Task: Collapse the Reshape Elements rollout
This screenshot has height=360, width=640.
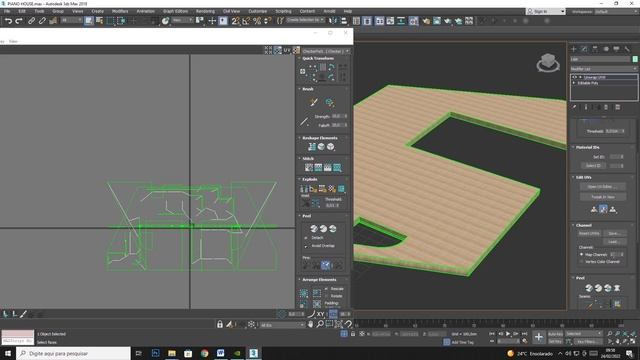Action: point(320,138)
